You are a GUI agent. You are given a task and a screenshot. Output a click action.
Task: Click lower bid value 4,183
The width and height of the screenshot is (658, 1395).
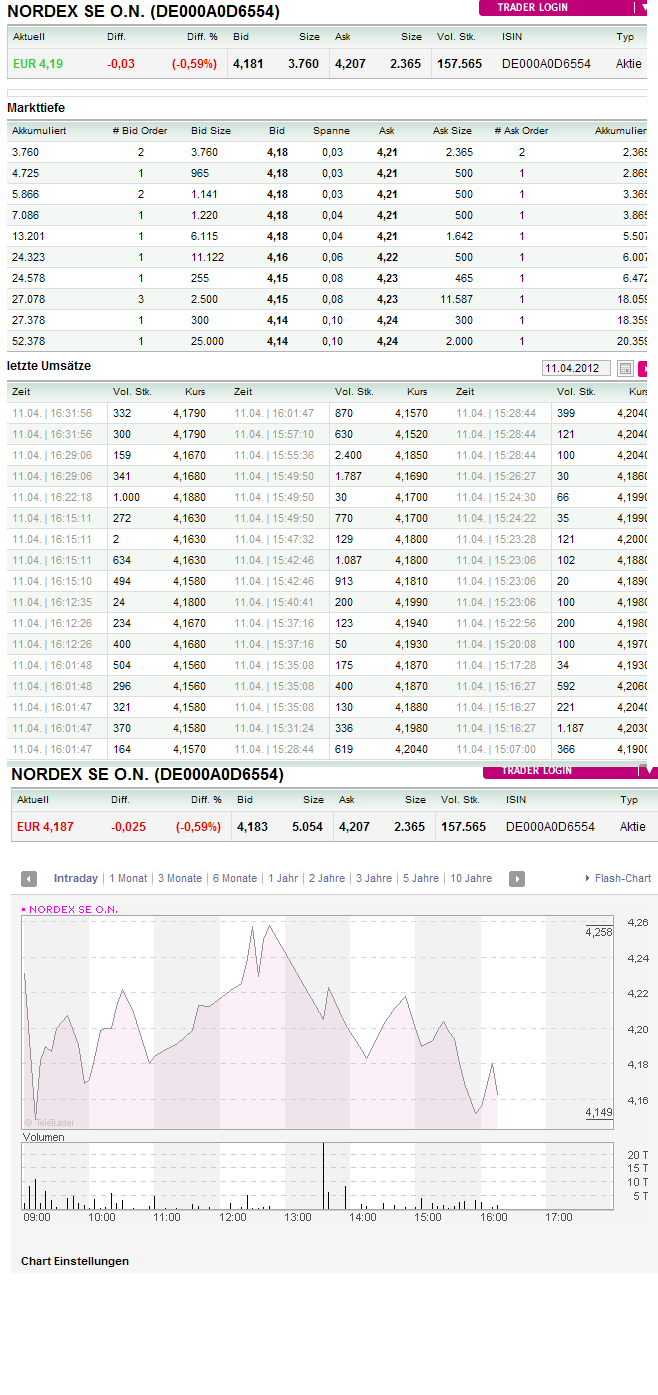tap(251, 827)
